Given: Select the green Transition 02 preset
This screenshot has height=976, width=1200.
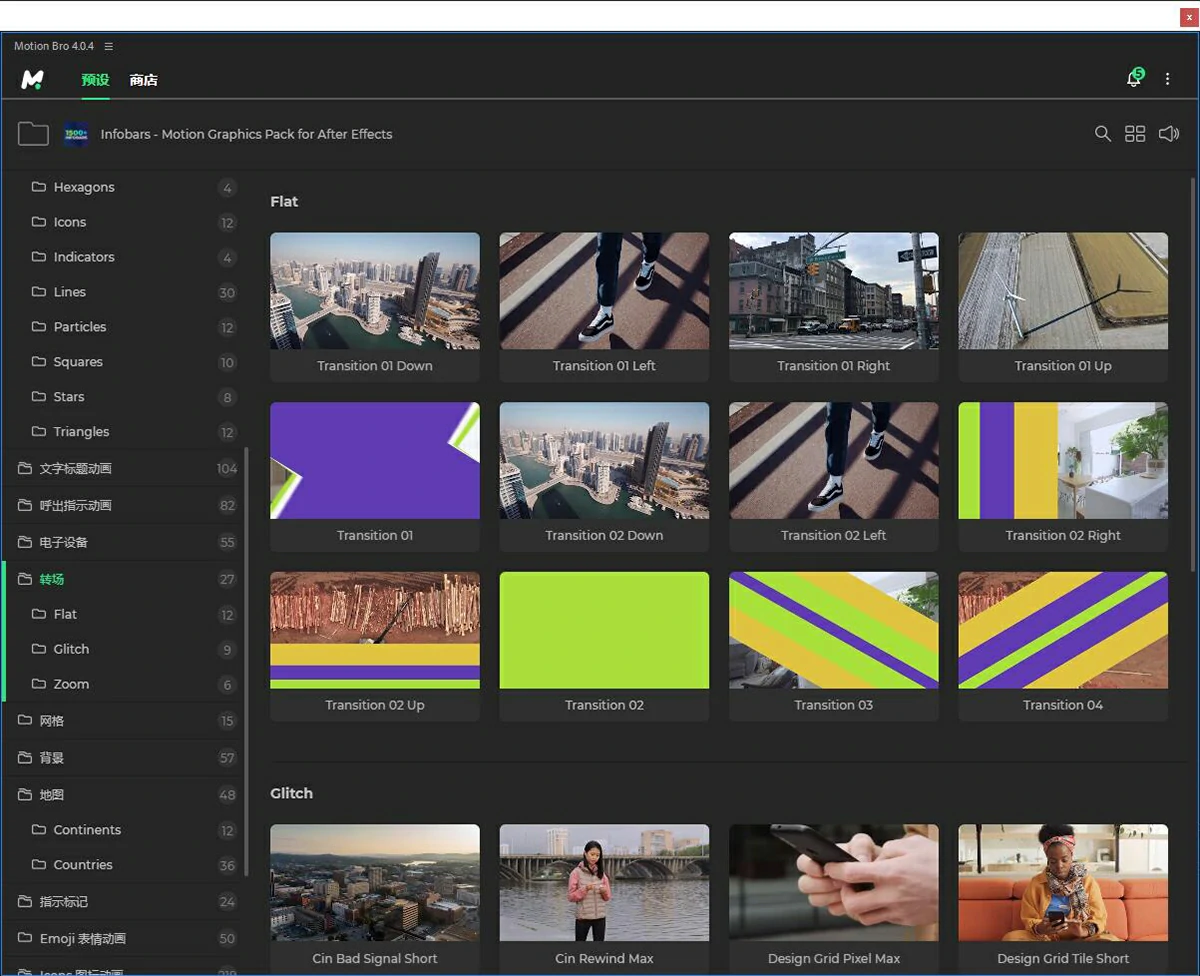Looking at the screenshot, I should (x=604, y=647).
